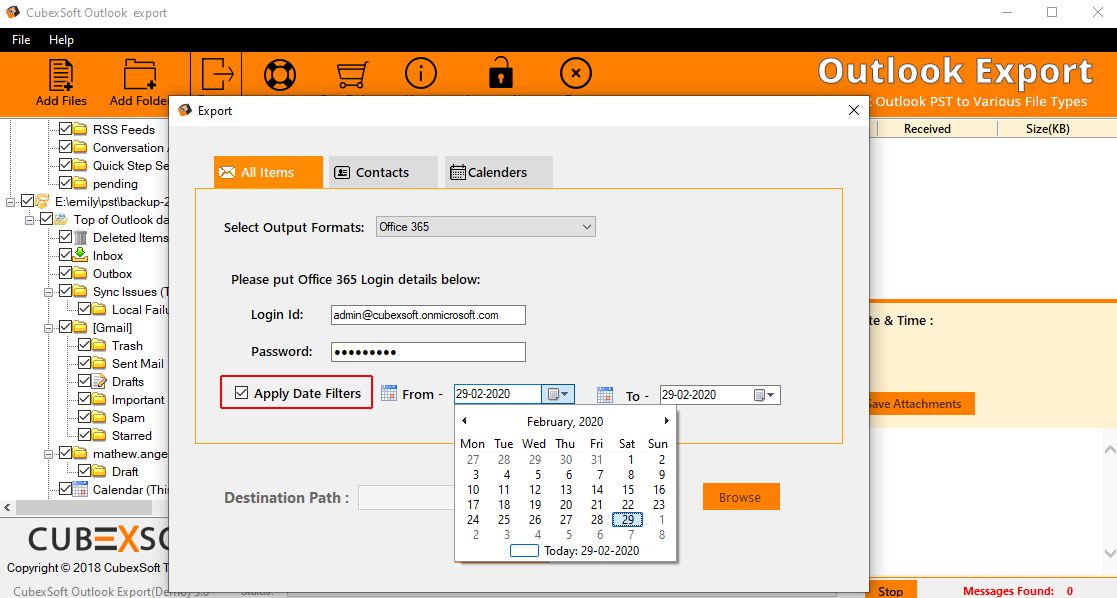This screenshot has height=598, width=1117.
Task: Open the Select Output Formats dropdown
Action: [x=586, y=227]
